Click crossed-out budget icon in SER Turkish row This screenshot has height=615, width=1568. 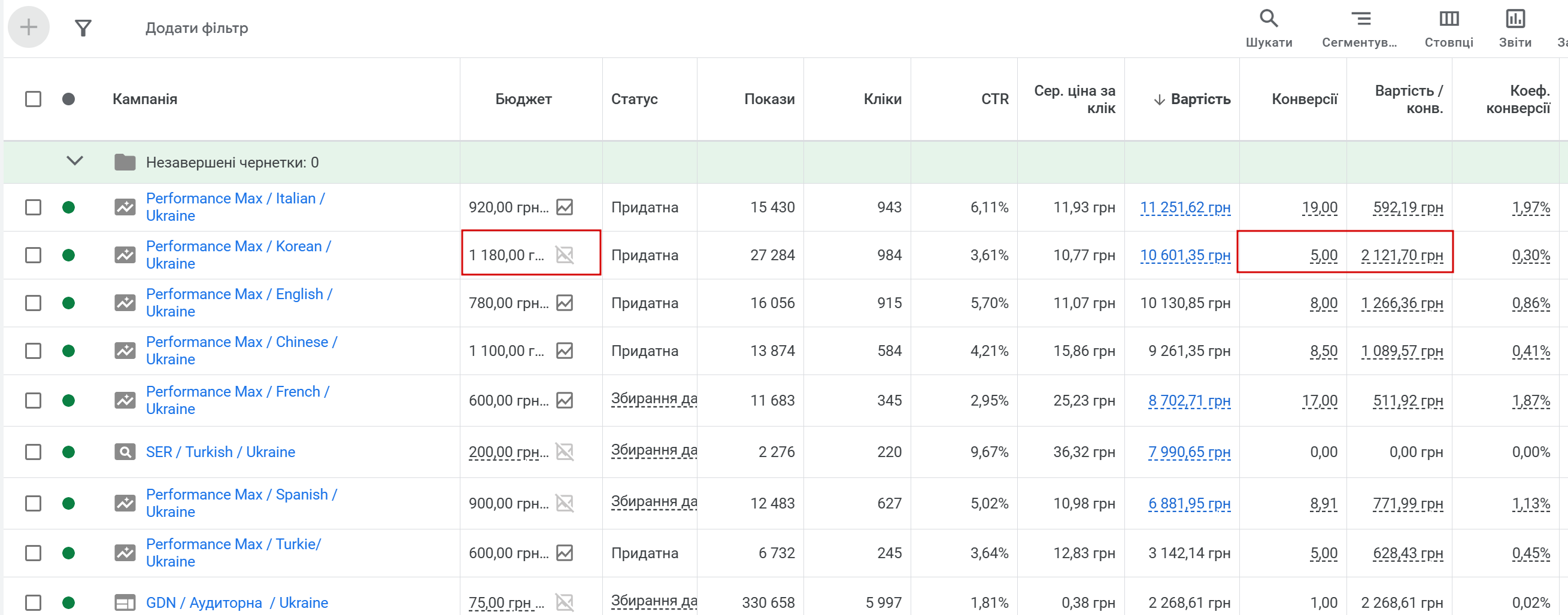[x=564, y=452]
